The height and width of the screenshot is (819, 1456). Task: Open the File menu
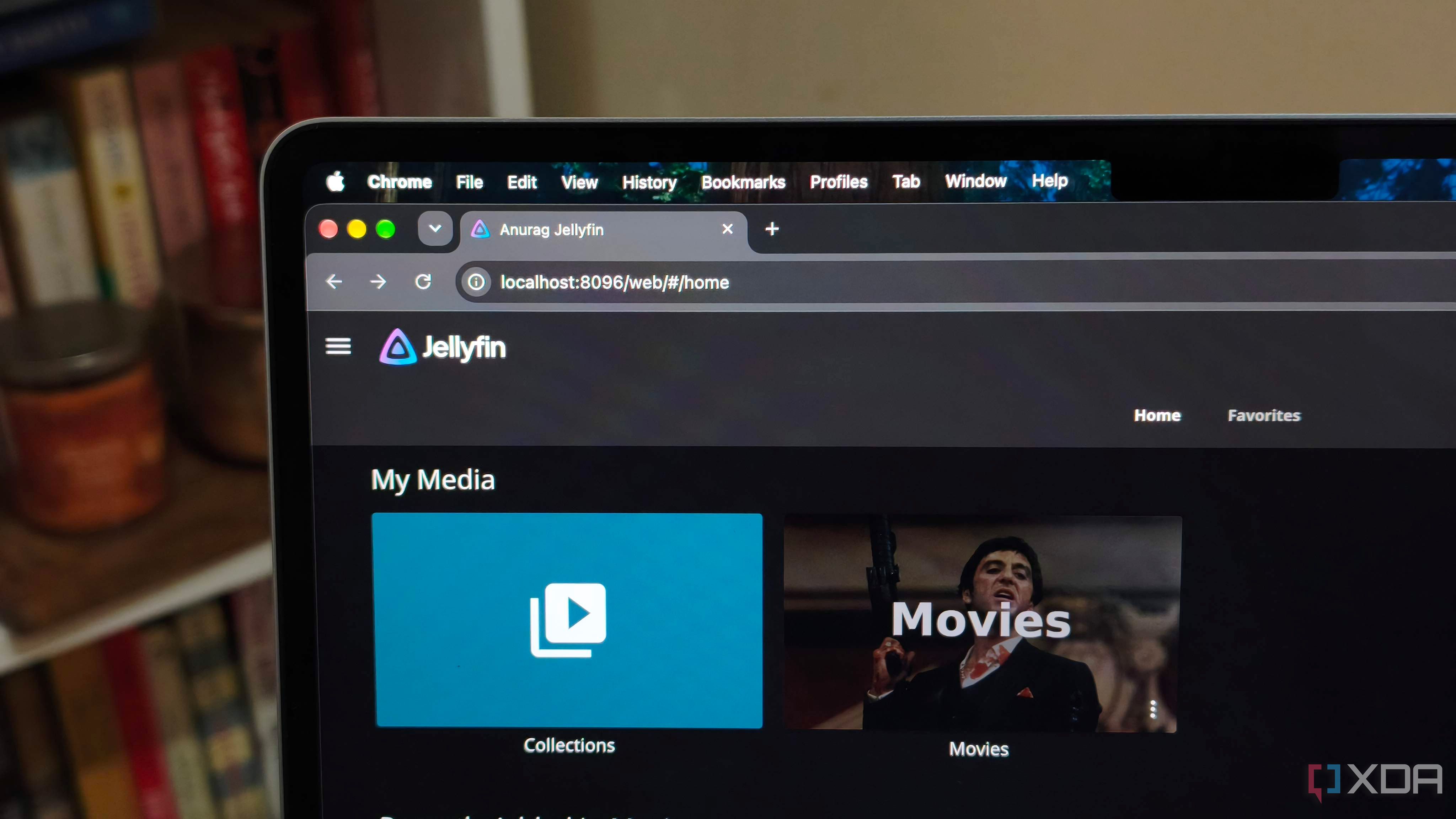pyautogui.click(x=469, y=182)
